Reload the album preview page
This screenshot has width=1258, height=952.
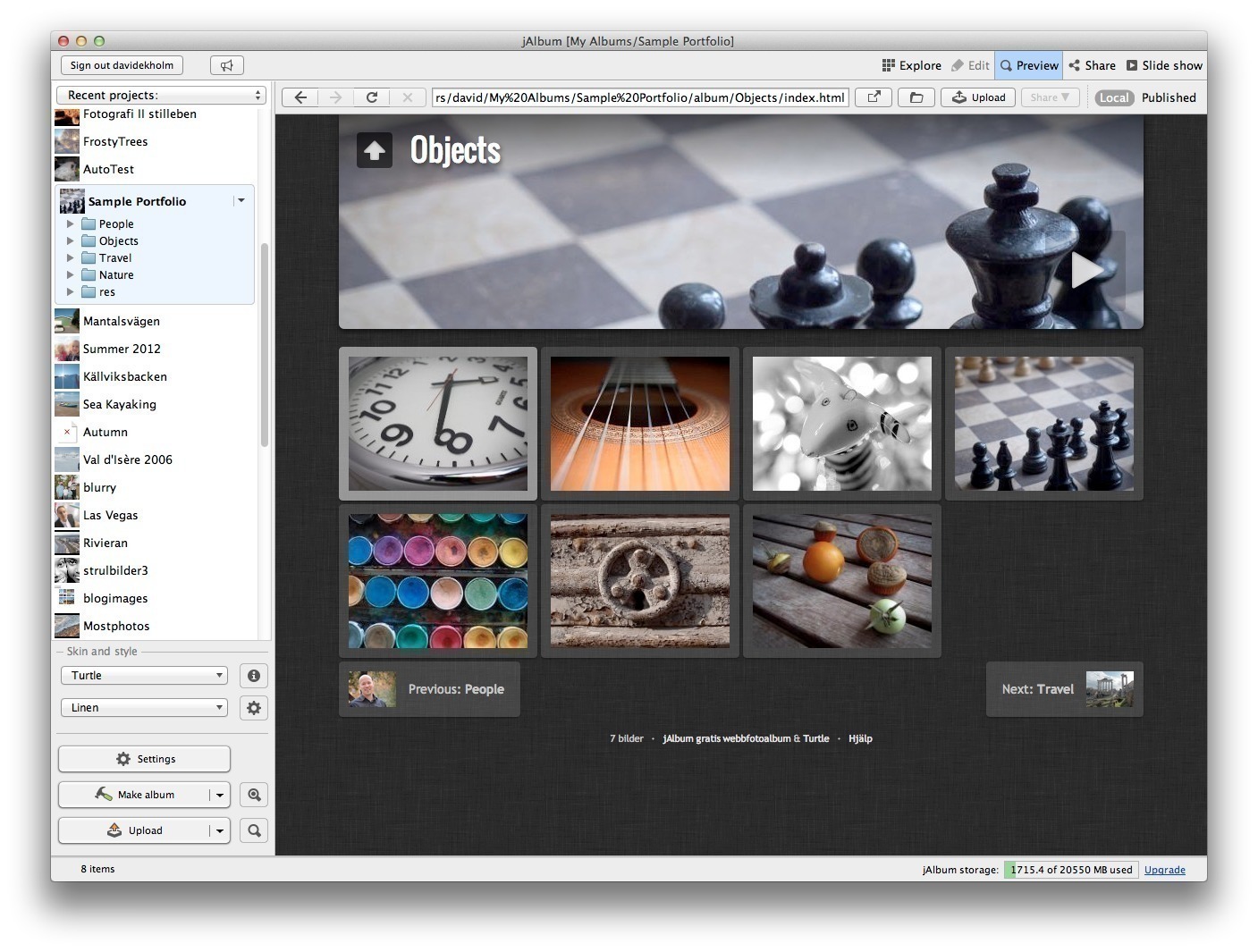[371, 97]
